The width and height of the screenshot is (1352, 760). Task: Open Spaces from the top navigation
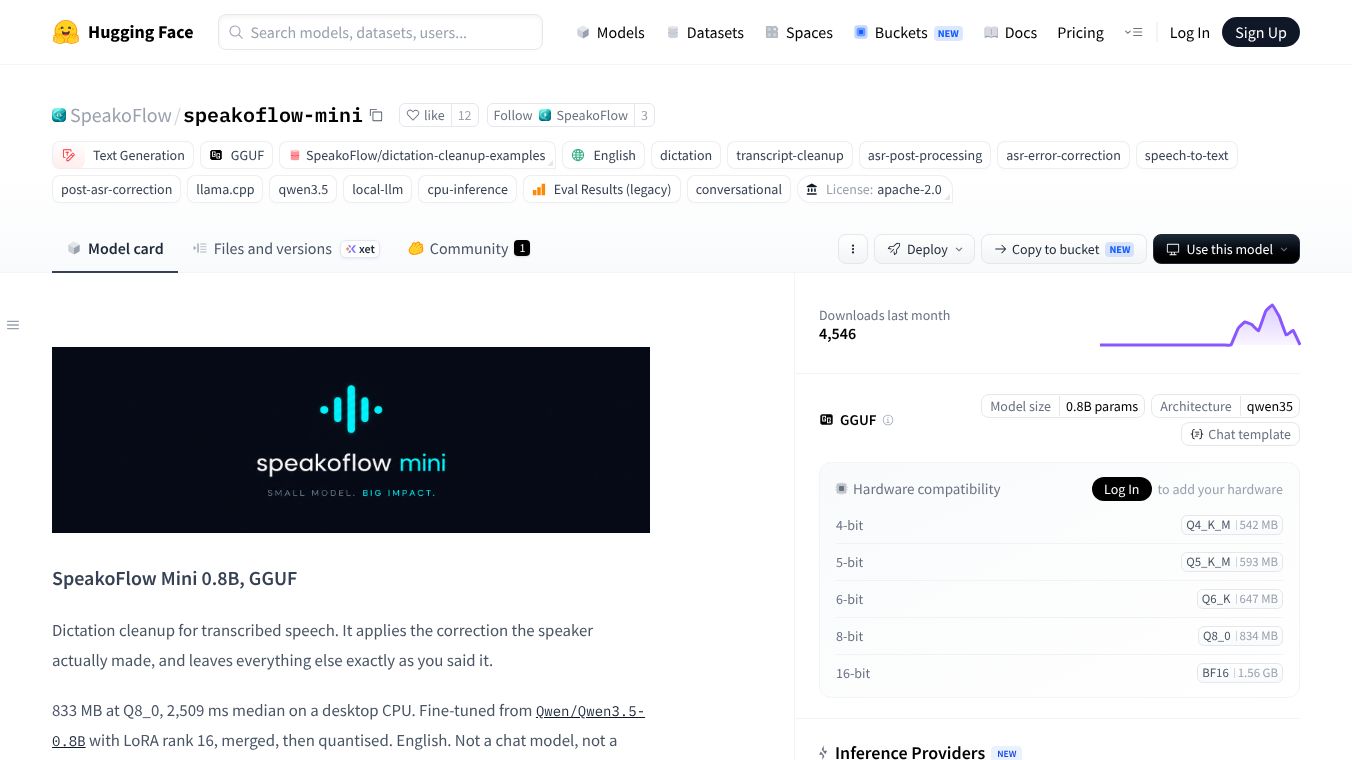798,32
